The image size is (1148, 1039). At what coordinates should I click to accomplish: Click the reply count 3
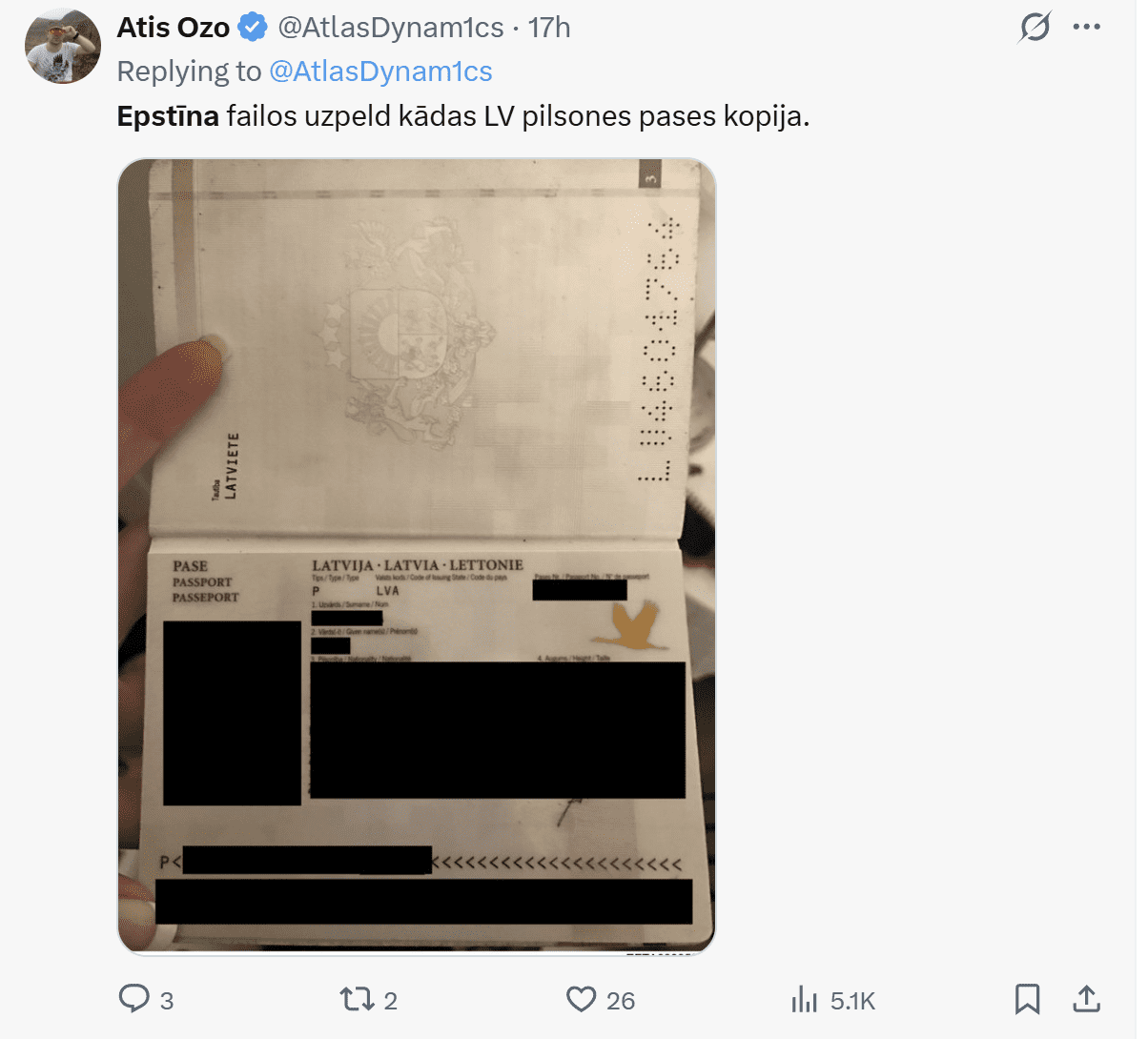point(167,1001)
